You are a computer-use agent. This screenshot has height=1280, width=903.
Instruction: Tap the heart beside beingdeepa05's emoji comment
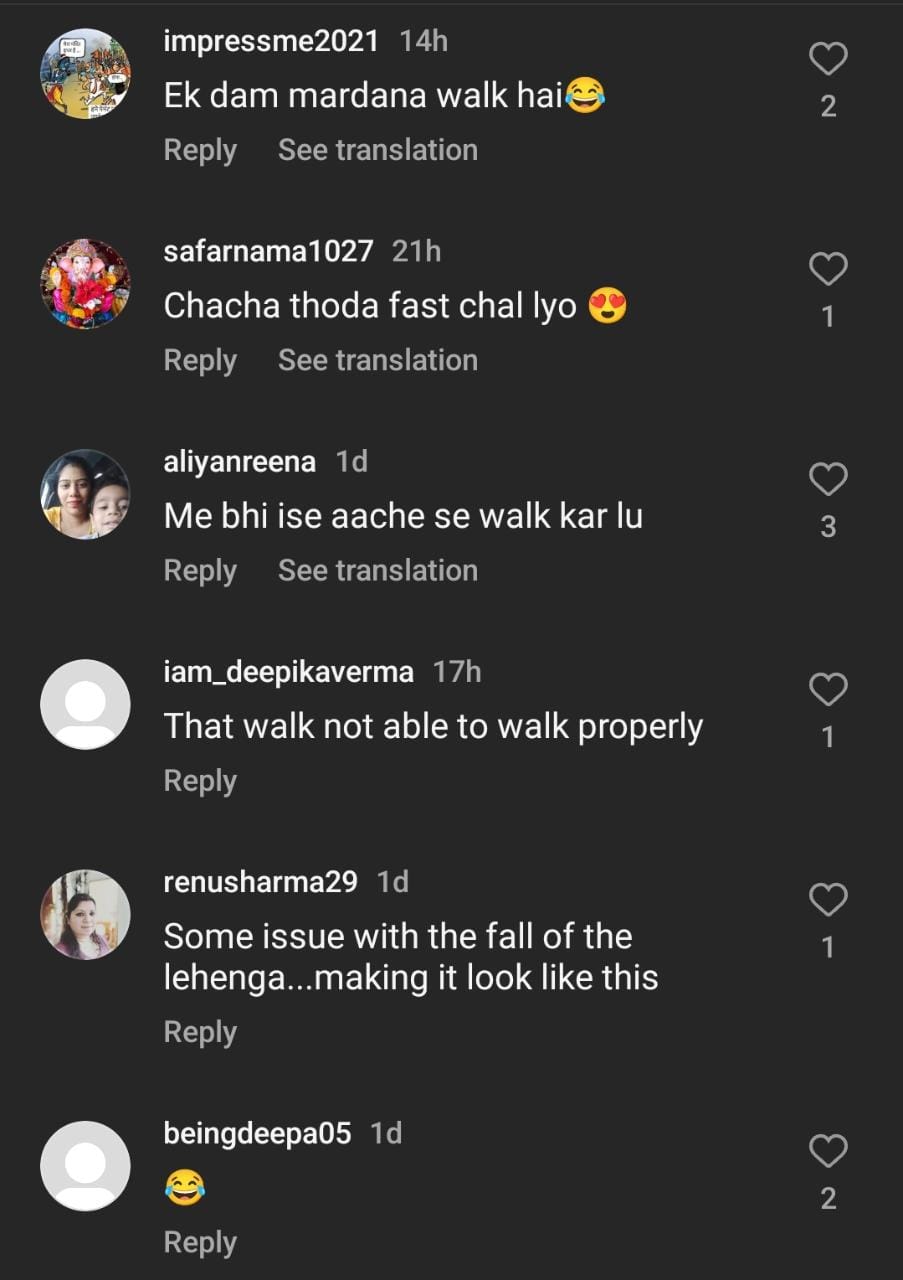tap(828, 1152)
